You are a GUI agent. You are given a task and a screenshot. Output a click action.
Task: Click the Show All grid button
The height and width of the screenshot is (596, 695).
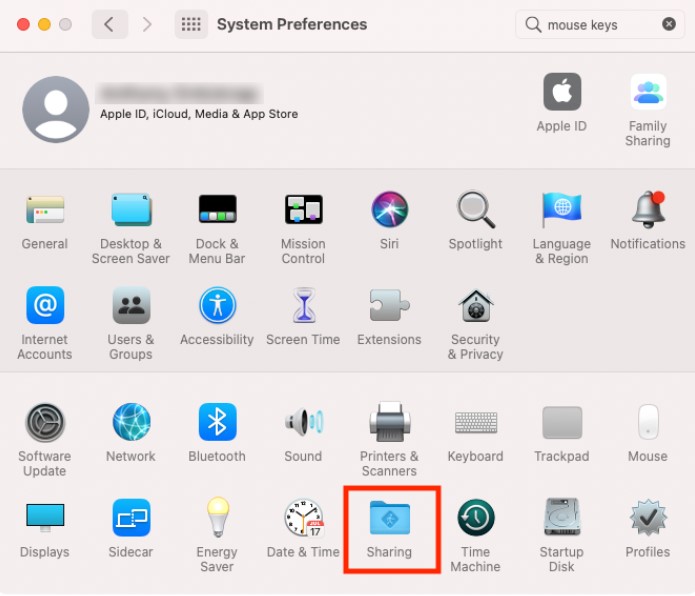191,24
